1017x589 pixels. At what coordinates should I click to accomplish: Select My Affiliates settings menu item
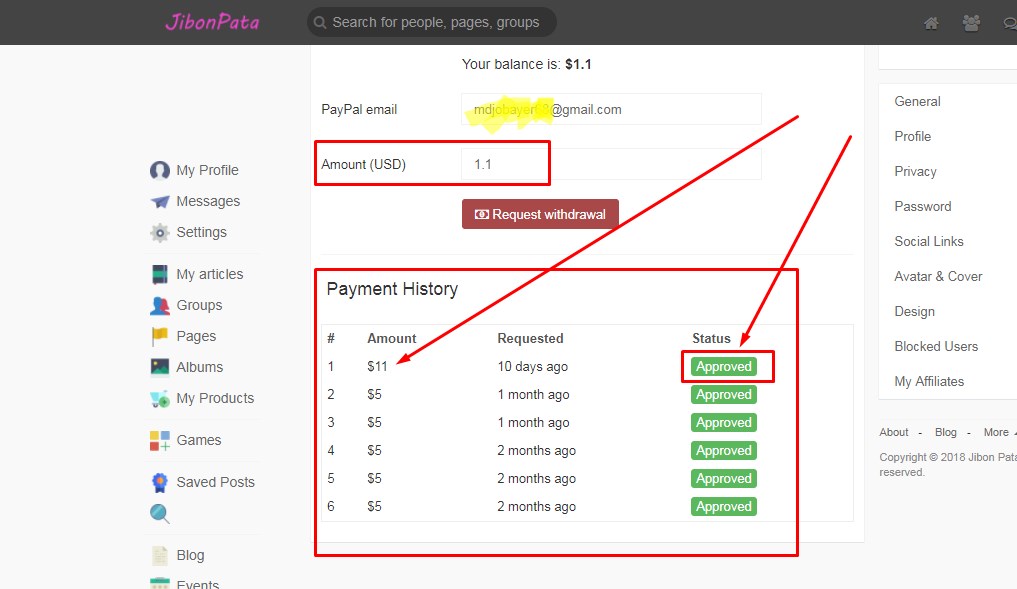point(929,381)
